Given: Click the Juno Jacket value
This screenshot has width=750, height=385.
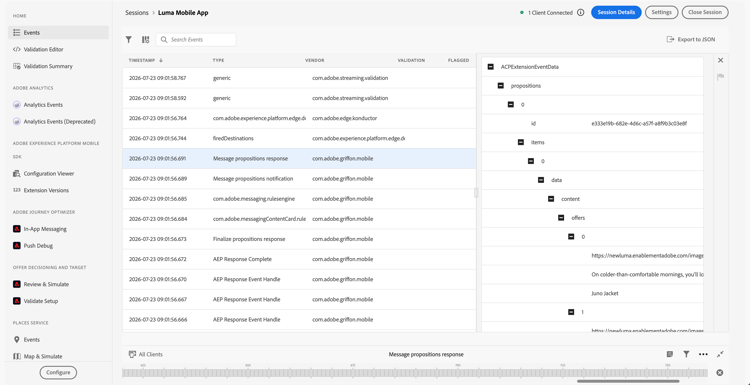Looking at the screenshot, I should [x=605, y=293].
